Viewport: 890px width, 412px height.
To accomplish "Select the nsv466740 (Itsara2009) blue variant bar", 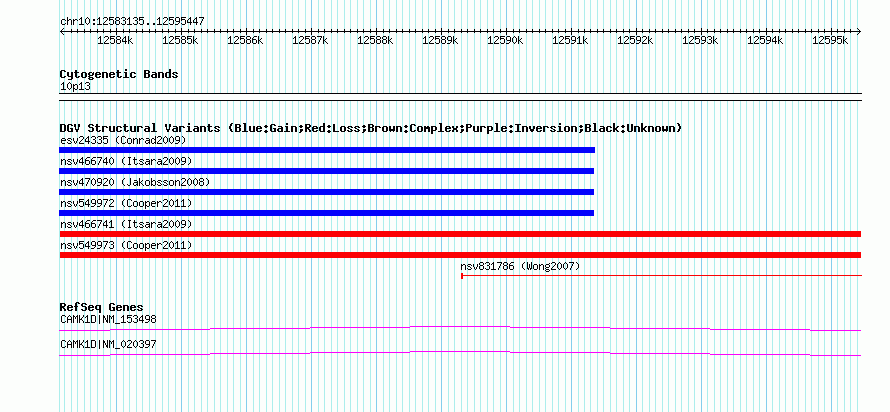I will click(x=326, y=171).
